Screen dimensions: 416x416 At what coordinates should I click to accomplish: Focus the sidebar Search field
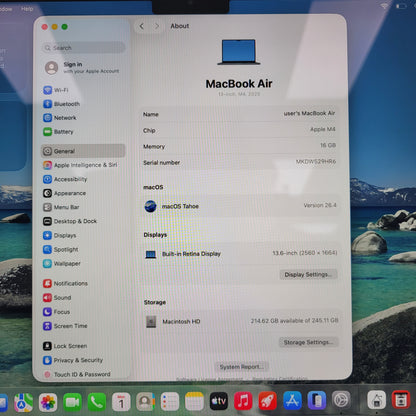(x=84, y=48)
